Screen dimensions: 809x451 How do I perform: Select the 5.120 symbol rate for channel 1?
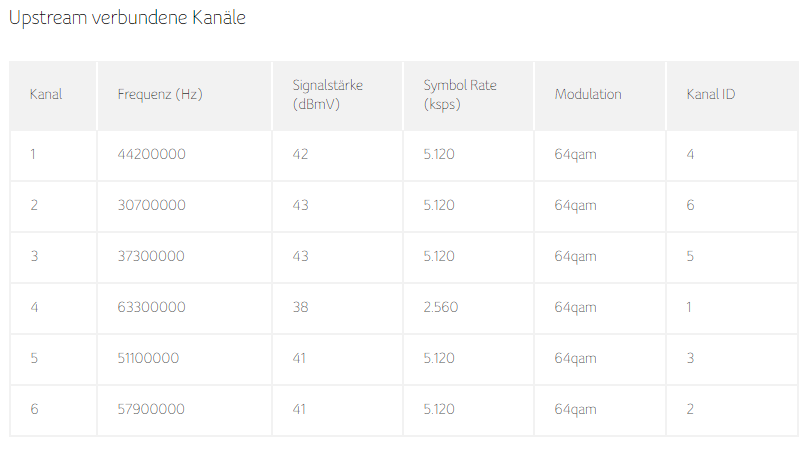point(439,155)
